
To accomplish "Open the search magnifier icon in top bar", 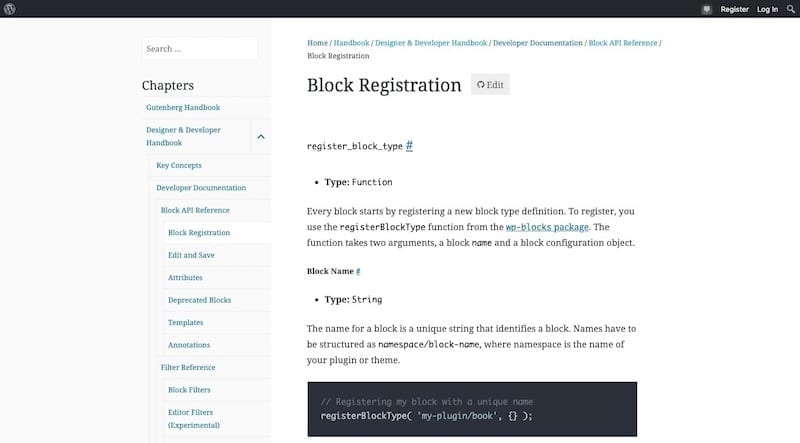I will coord(791,9).
